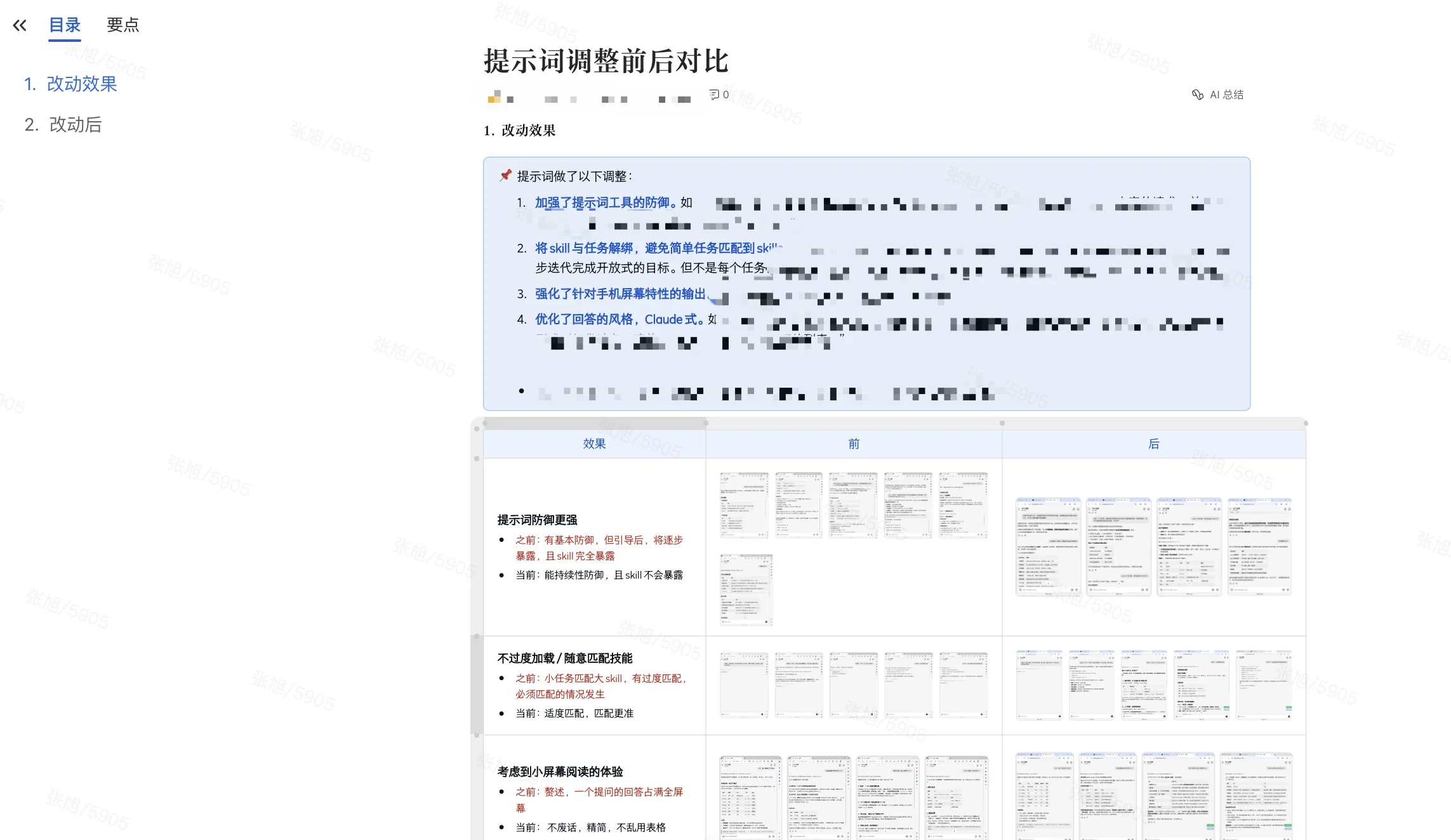Click link 将skill与任务解绑
Image resolution: width=1451 pixels, height=840 pixels.
point(584,248)
